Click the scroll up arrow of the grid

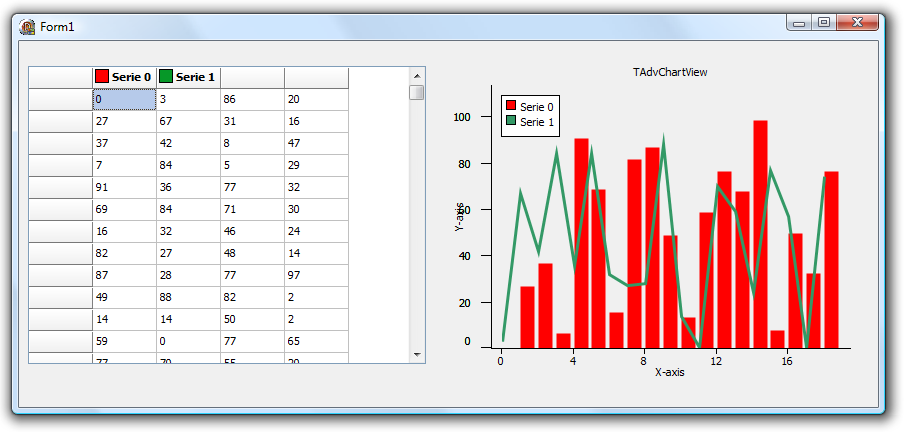[416, 75]
